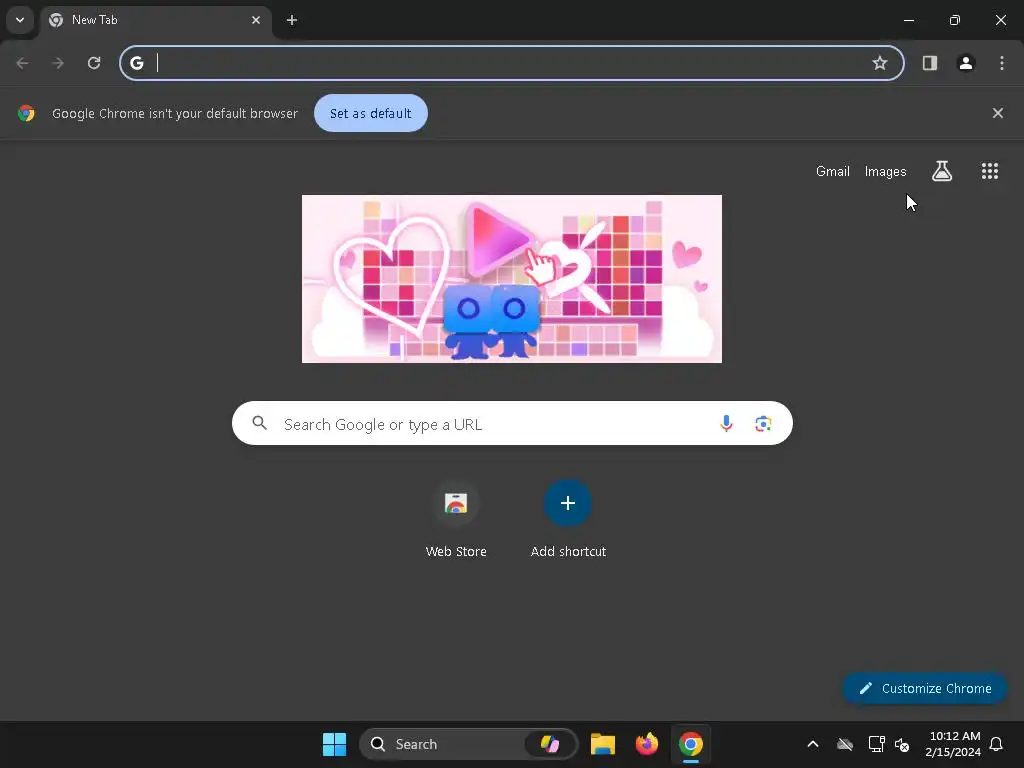Open the Web Store shortcut

click(456, 519)
